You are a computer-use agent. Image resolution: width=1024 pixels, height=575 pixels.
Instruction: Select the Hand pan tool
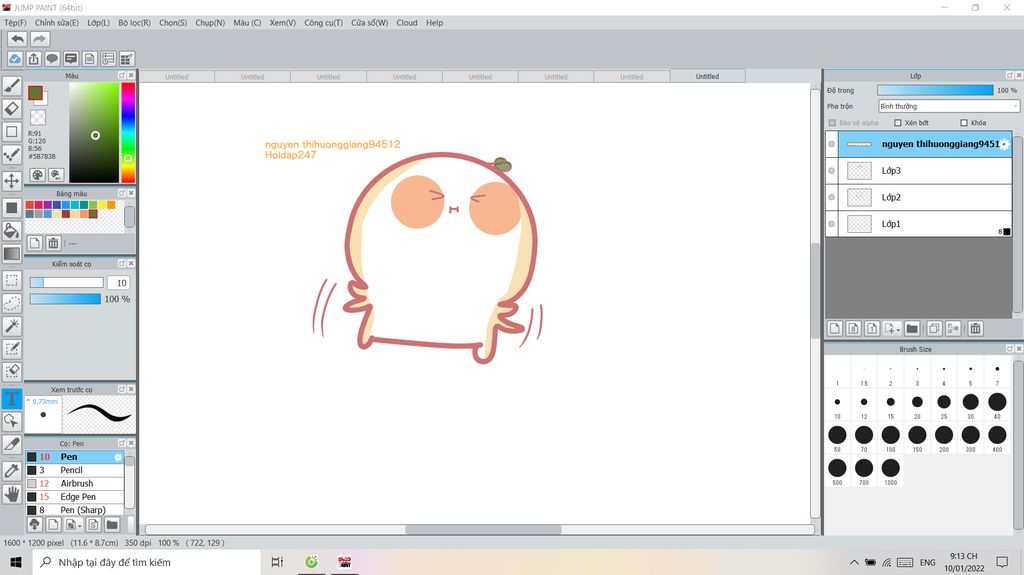click(x=12, y=494)
